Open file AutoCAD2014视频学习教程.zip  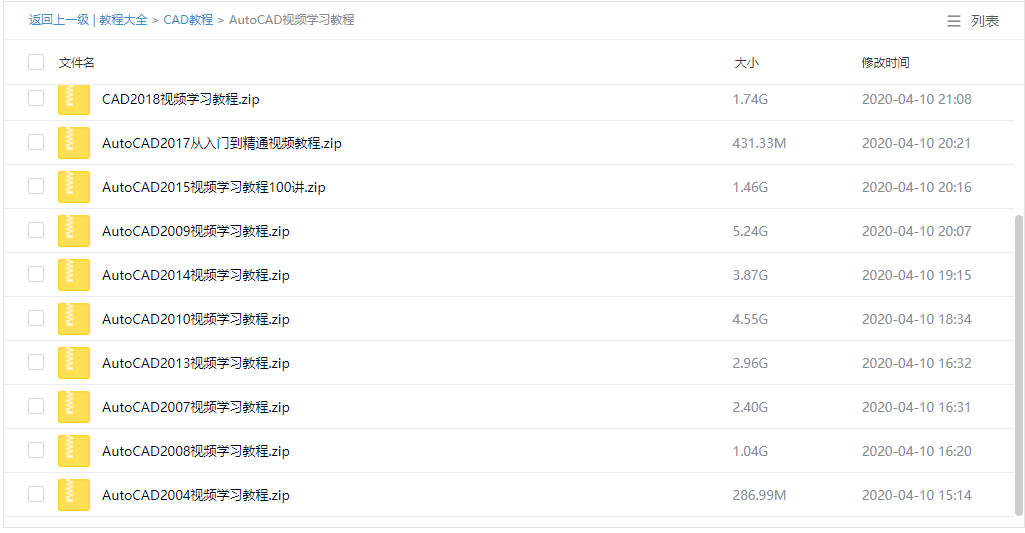(x=195, y=275)
